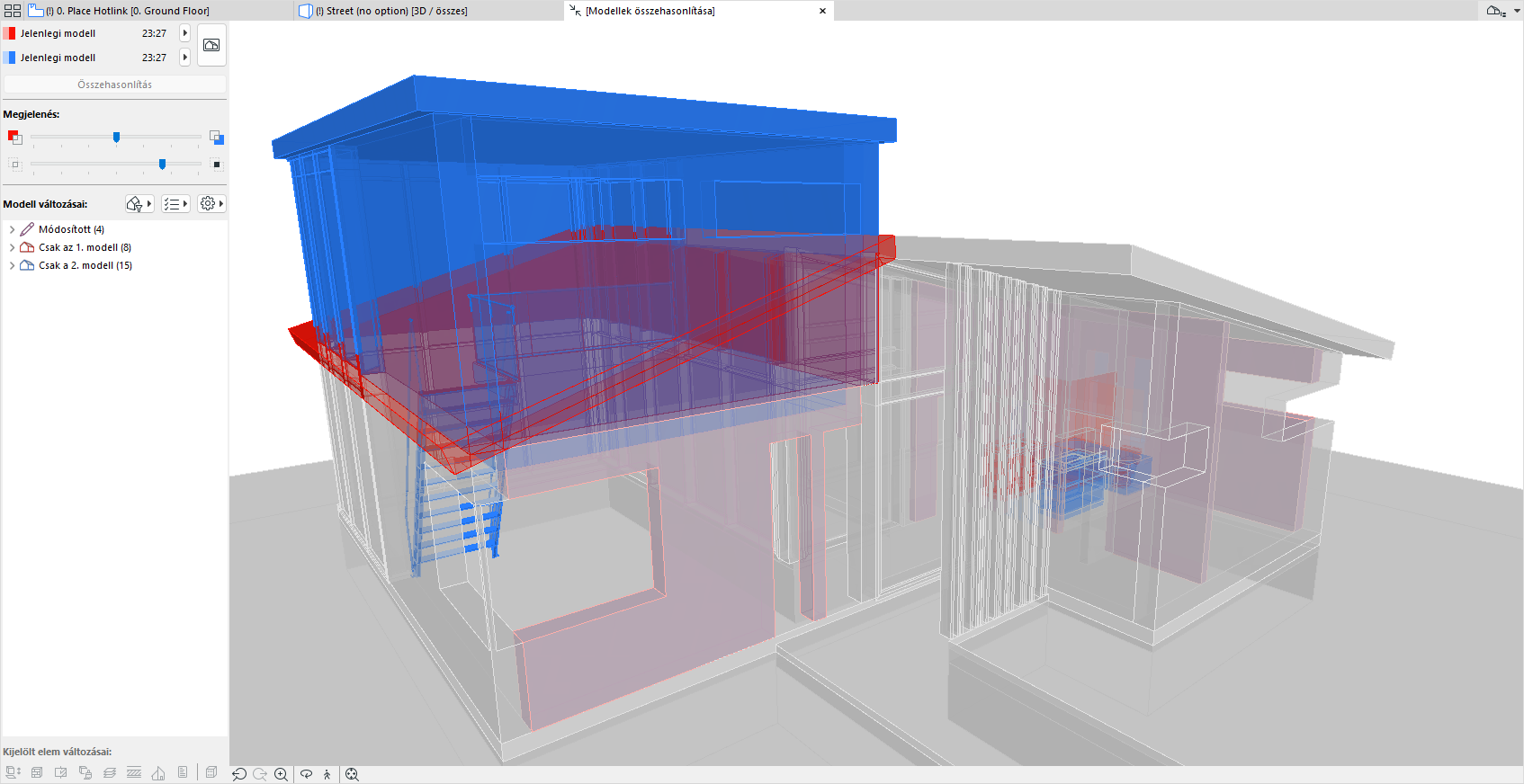Select the Módosított (4) row
This screenshot has width=1524, height=784.
coord(115,230)
